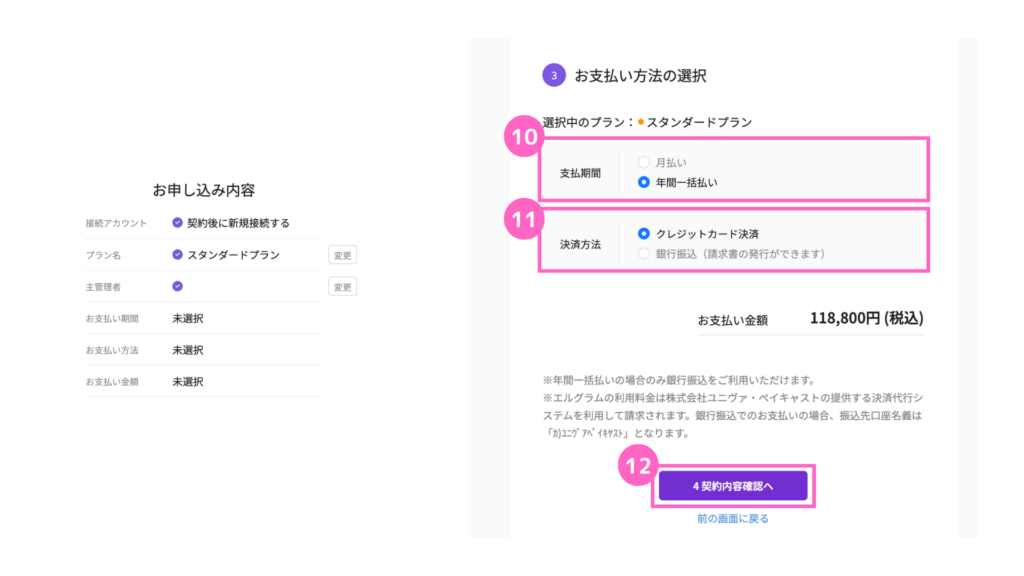This screenshot has height=576, width=1024.
Task: Select 銀行振込 radio option
Action: (644, 254)
